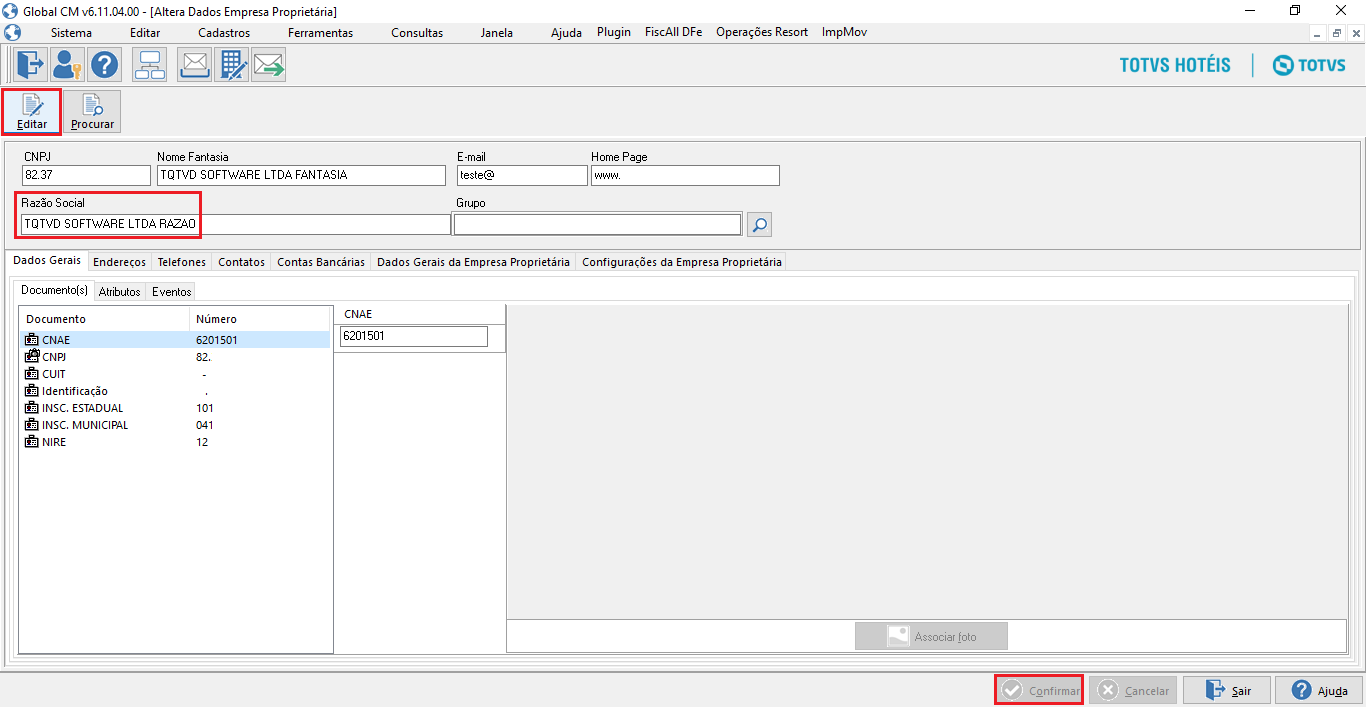Click the Cancelar button
Image resolution: width=1366 pixels, height=708 pixels.
point(1132,690)
